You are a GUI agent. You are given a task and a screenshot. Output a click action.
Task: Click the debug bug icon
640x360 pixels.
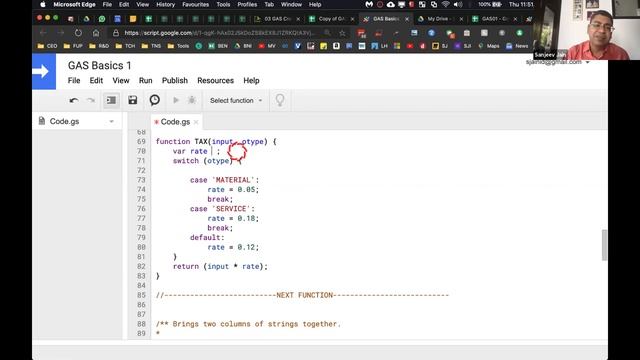click(x=192, y=100)
